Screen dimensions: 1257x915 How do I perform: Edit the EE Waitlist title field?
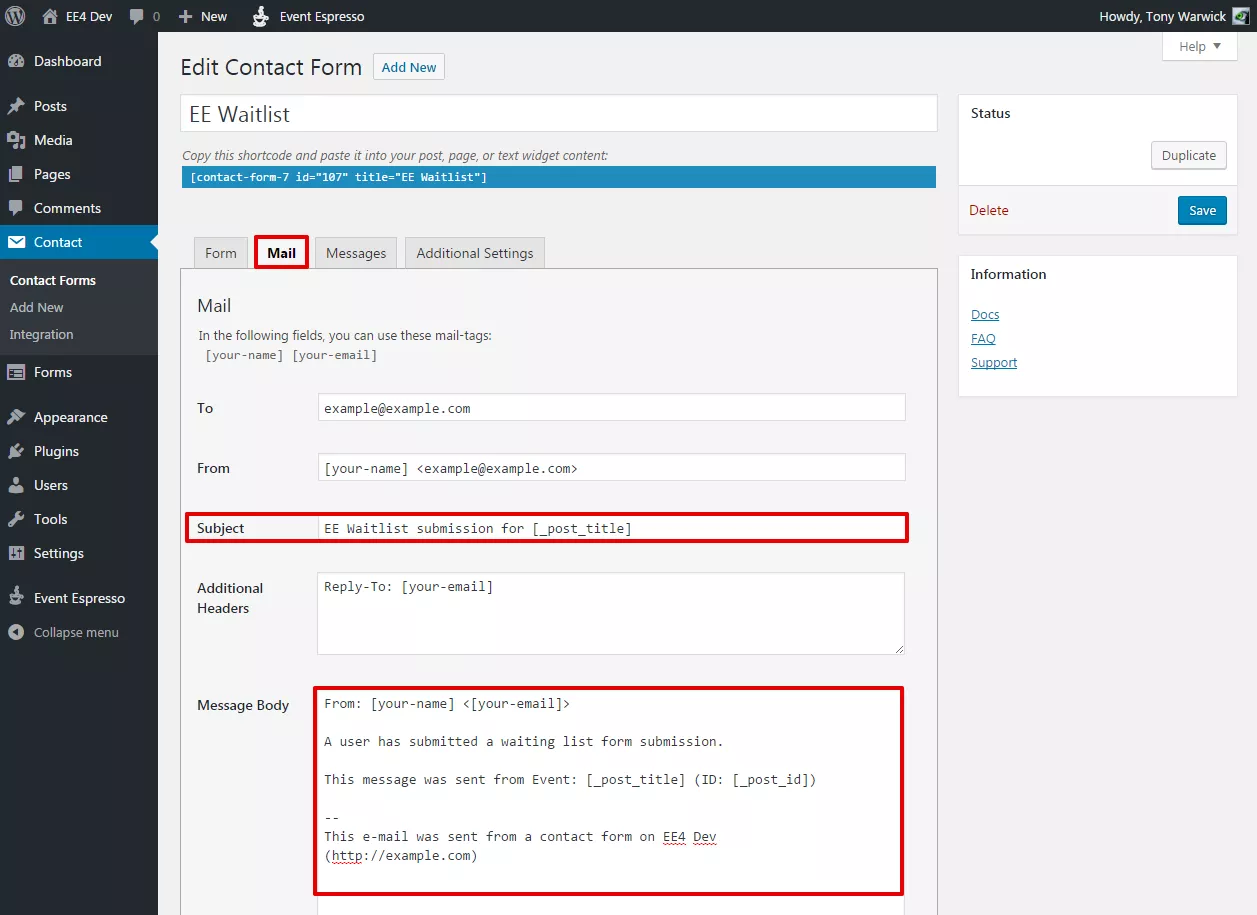[x=559, y=114]
